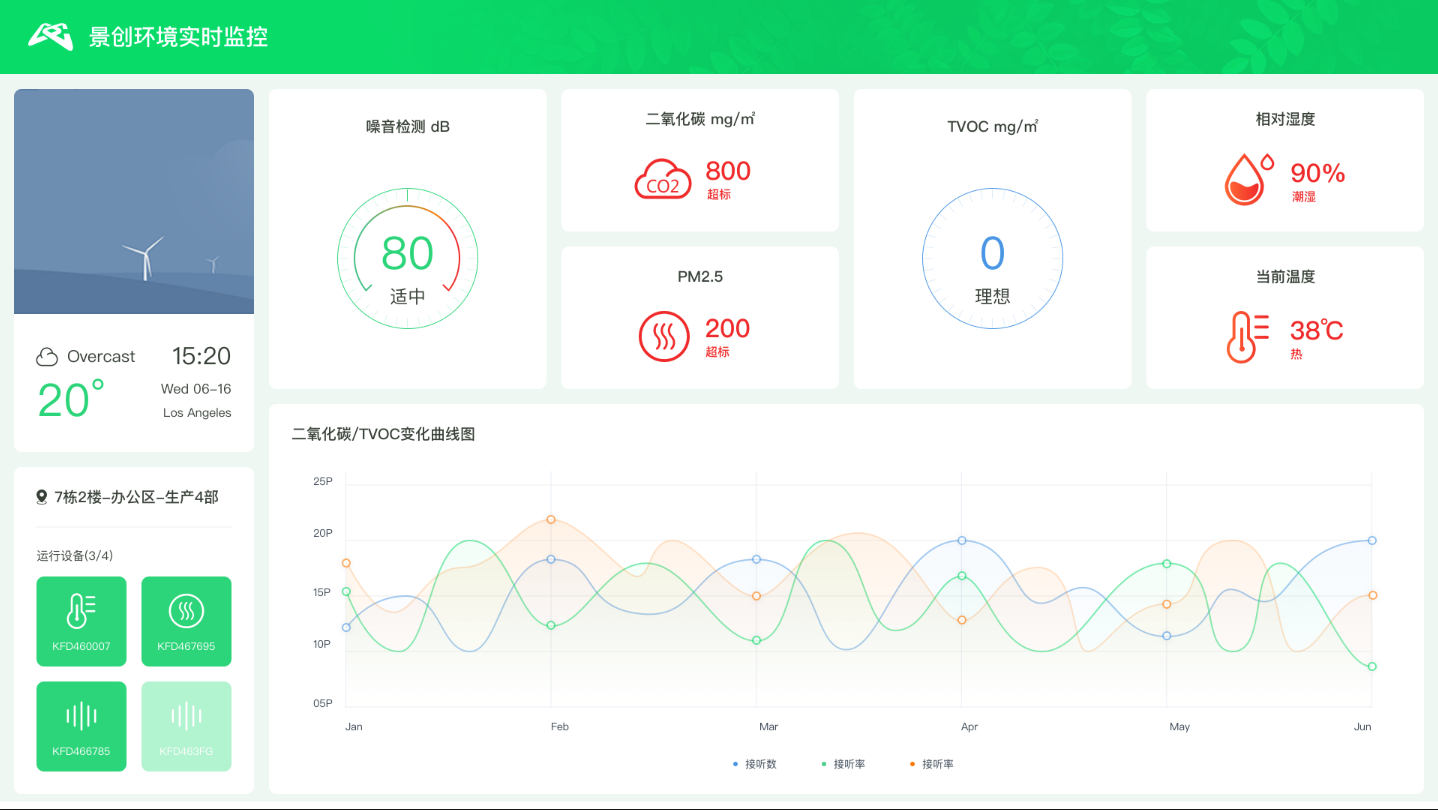Click the Mar label on chart axis
Screen dimensions: 1438x810
(768, 727)
